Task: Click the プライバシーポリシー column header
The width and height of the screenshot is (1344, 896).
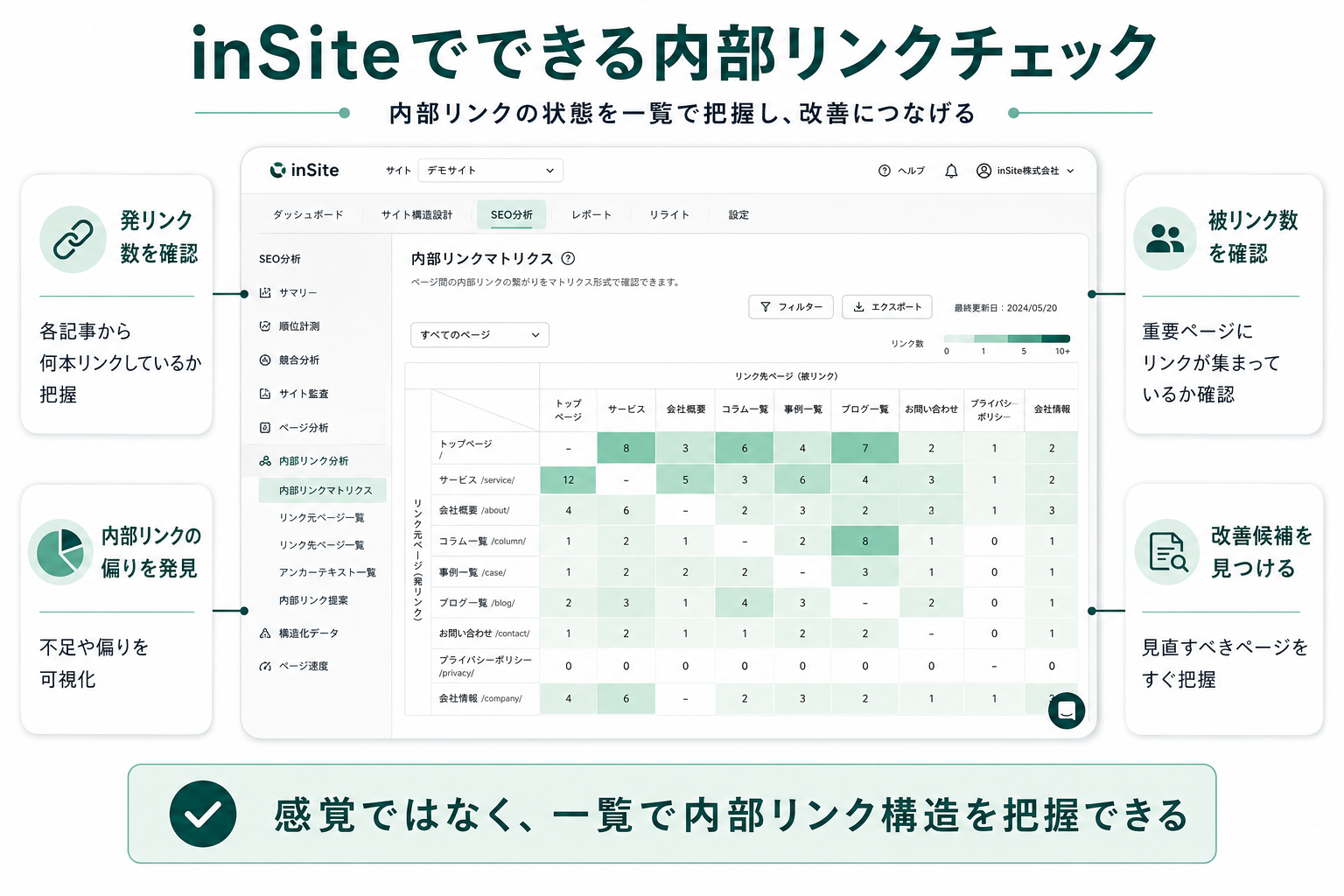Action: [994, 409]
